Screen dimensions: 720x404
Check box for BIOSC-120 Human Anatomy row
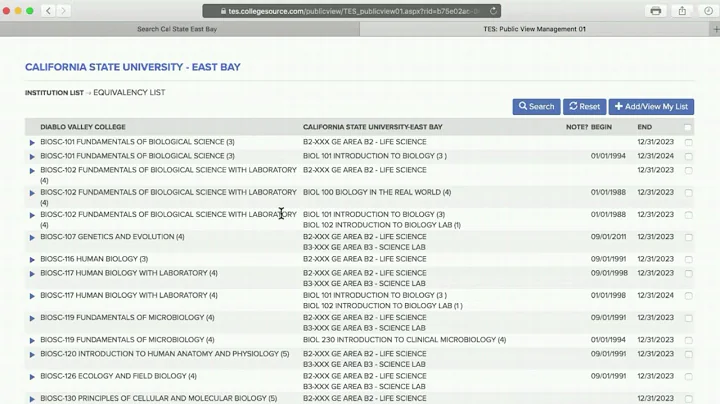tap(688, 354)
